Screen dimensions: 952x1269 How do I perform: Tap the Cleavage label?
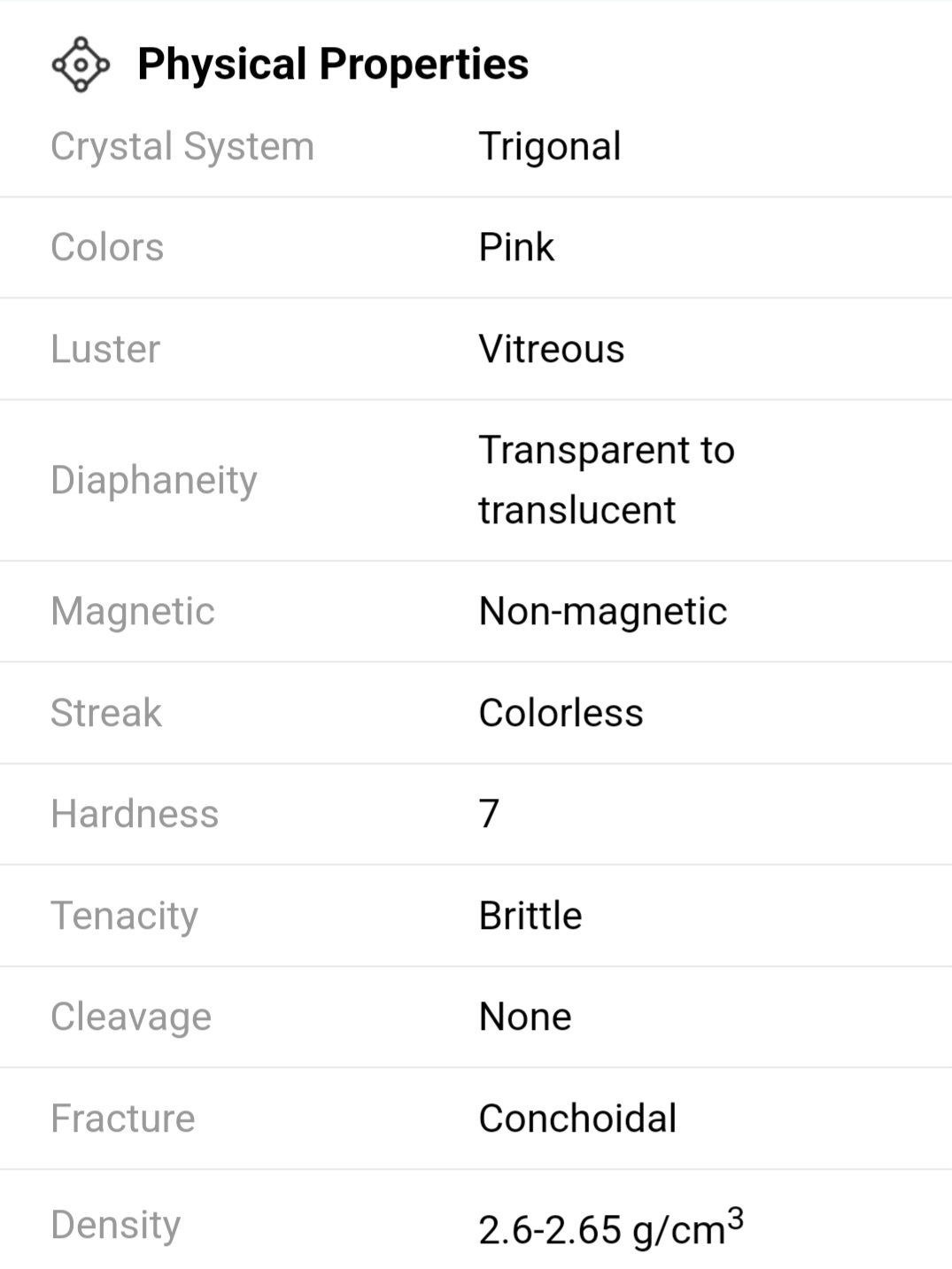131,1018
